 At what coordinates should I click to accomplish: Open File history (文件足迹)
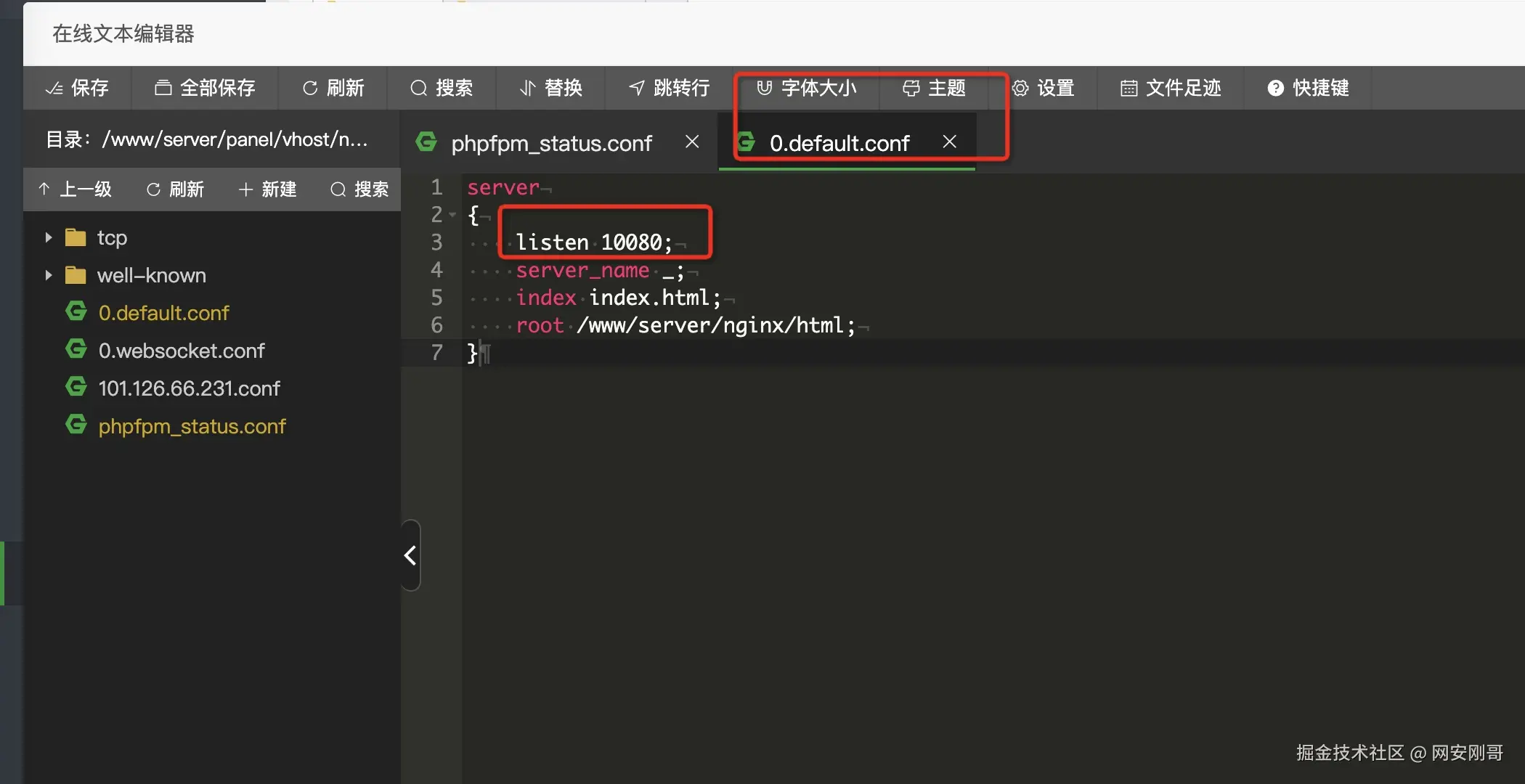coord(1171,88)
